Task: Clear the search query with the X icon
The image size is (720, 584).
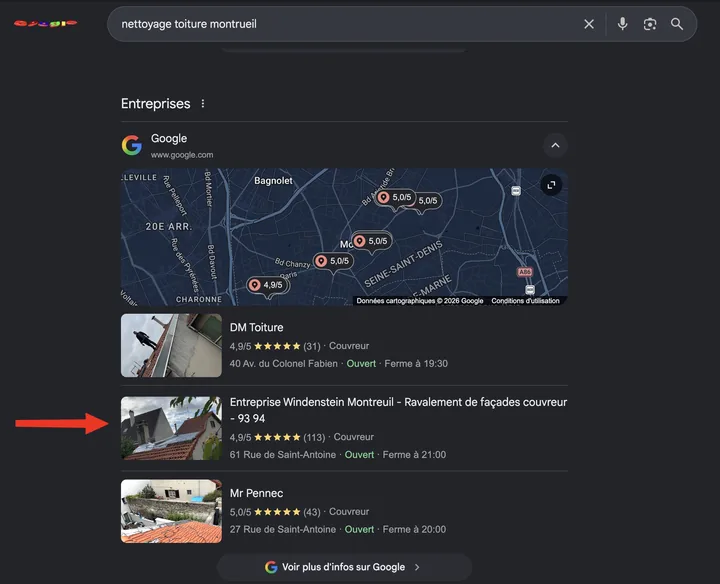Action: [x=589, y=24]
